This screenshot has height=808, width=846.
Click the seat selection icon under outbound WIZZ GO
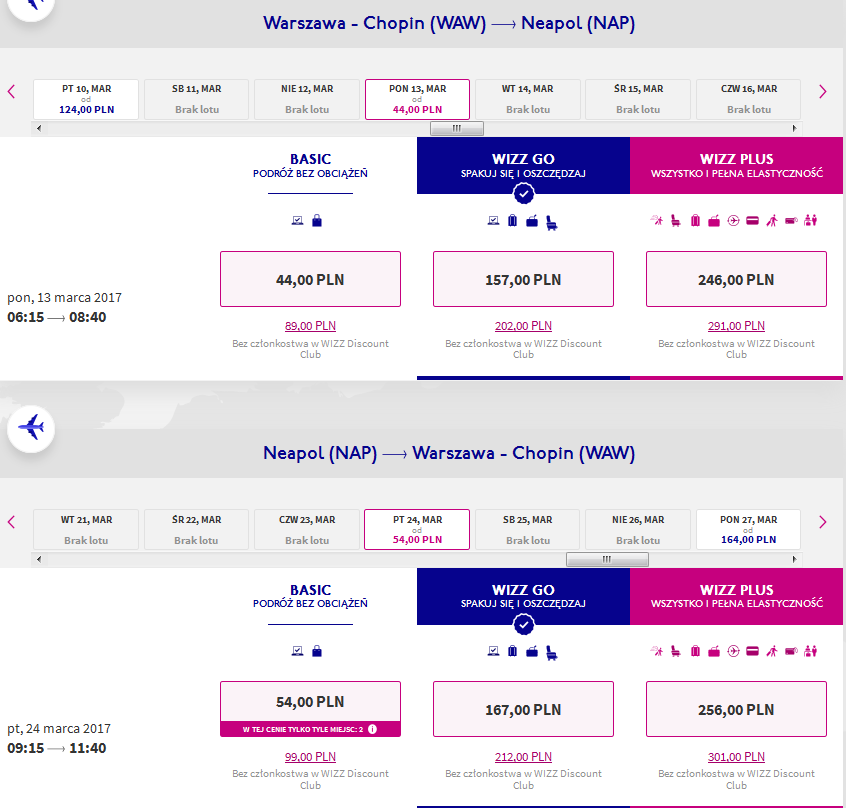click(551, 222)
